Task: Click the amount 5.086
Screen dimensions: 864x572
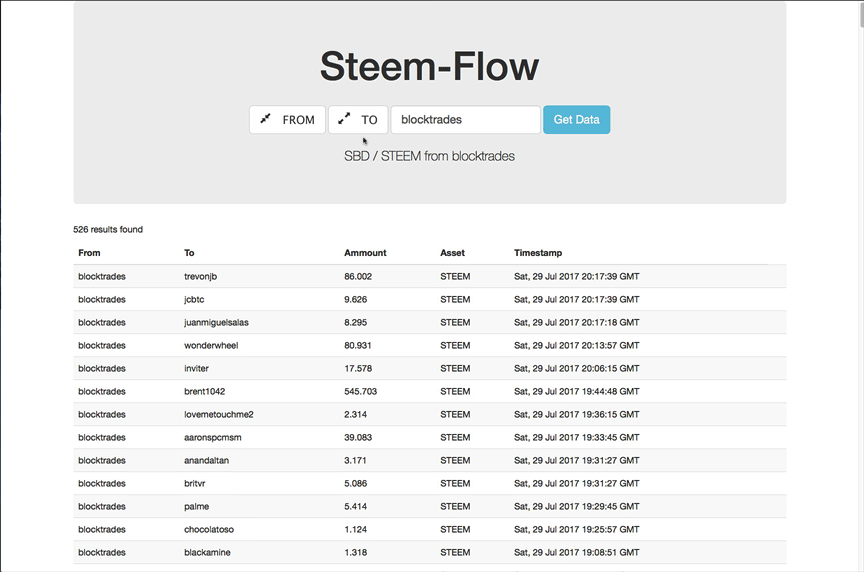Action: [x=355, y=483]
